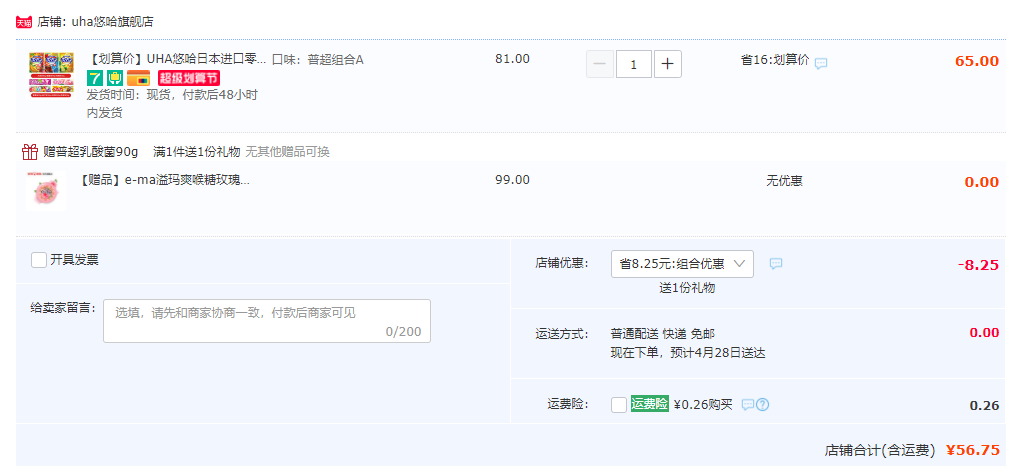Click the 超级划算节 promotion badge
The width and height of the screenshot is (1020, 466).
[189, 78]
